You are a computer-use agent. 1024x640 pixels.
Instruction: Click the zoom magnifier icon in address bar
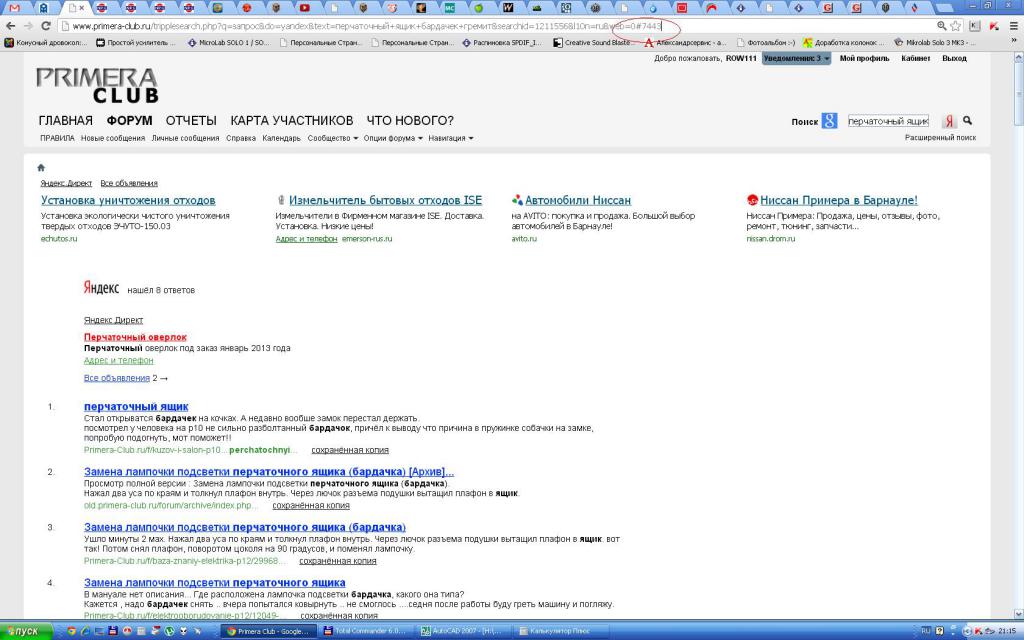(942, 26)
